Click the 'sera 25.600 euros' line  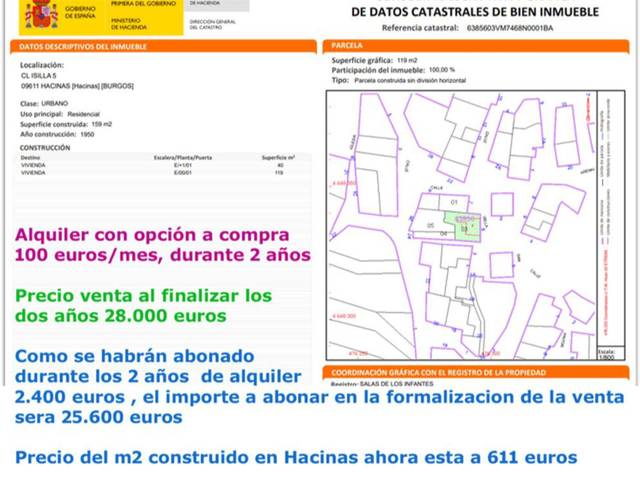99,417
